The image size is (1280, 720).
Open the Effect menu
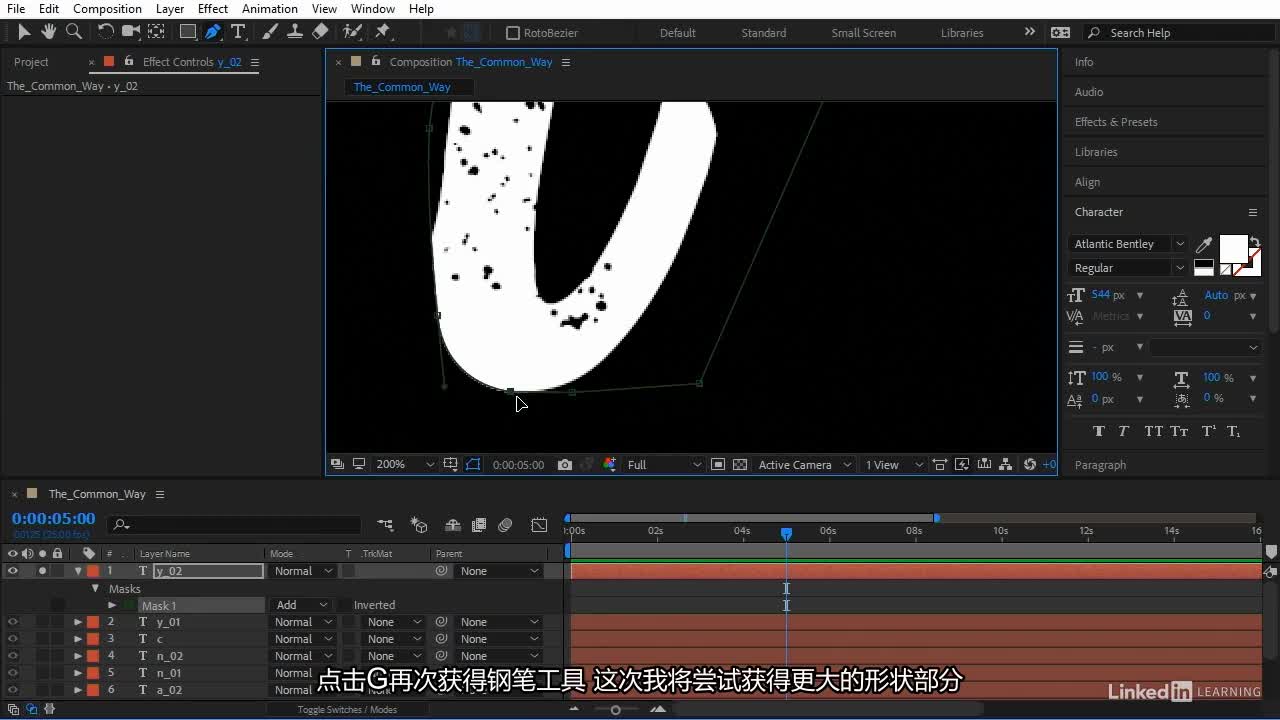pos(213,9)
